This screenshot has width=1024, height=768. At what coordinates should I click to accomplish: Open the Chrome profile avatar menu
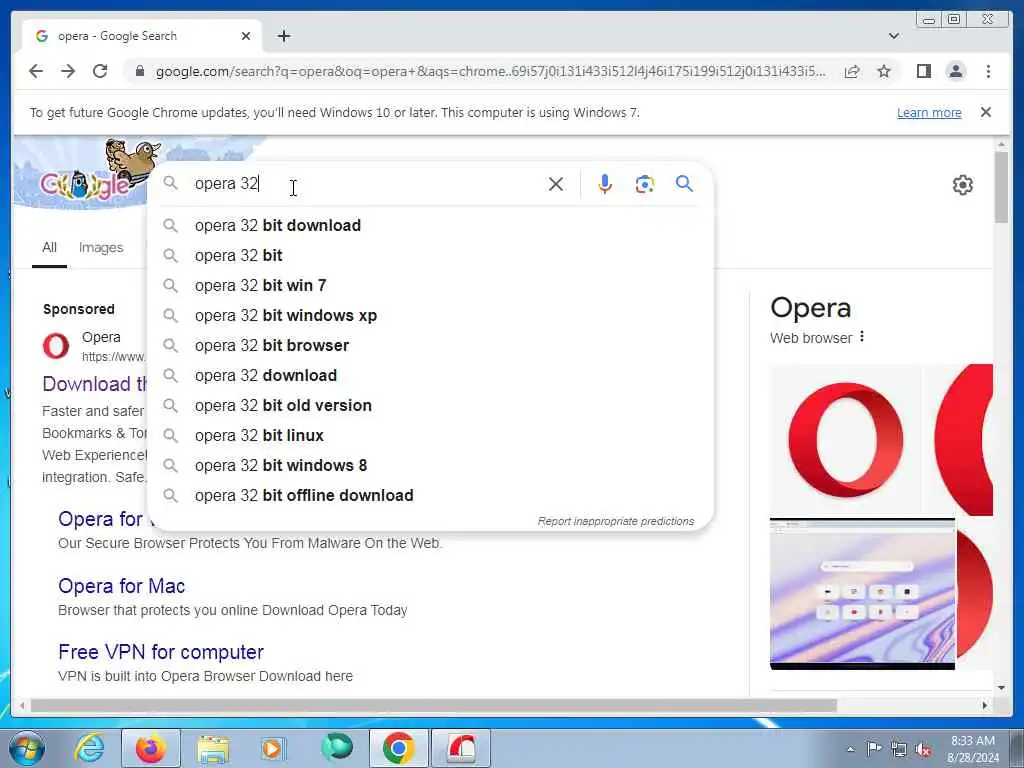(955, 71)
